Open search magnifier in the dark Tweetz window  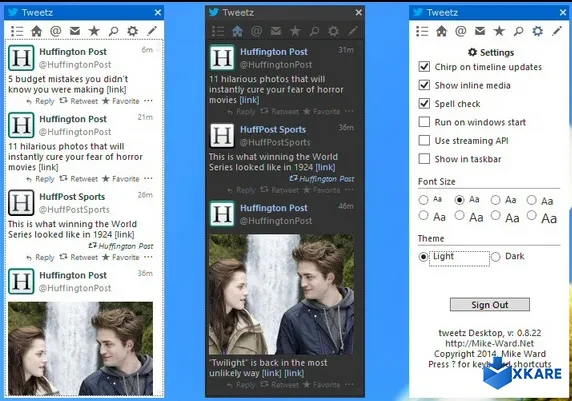314,31
